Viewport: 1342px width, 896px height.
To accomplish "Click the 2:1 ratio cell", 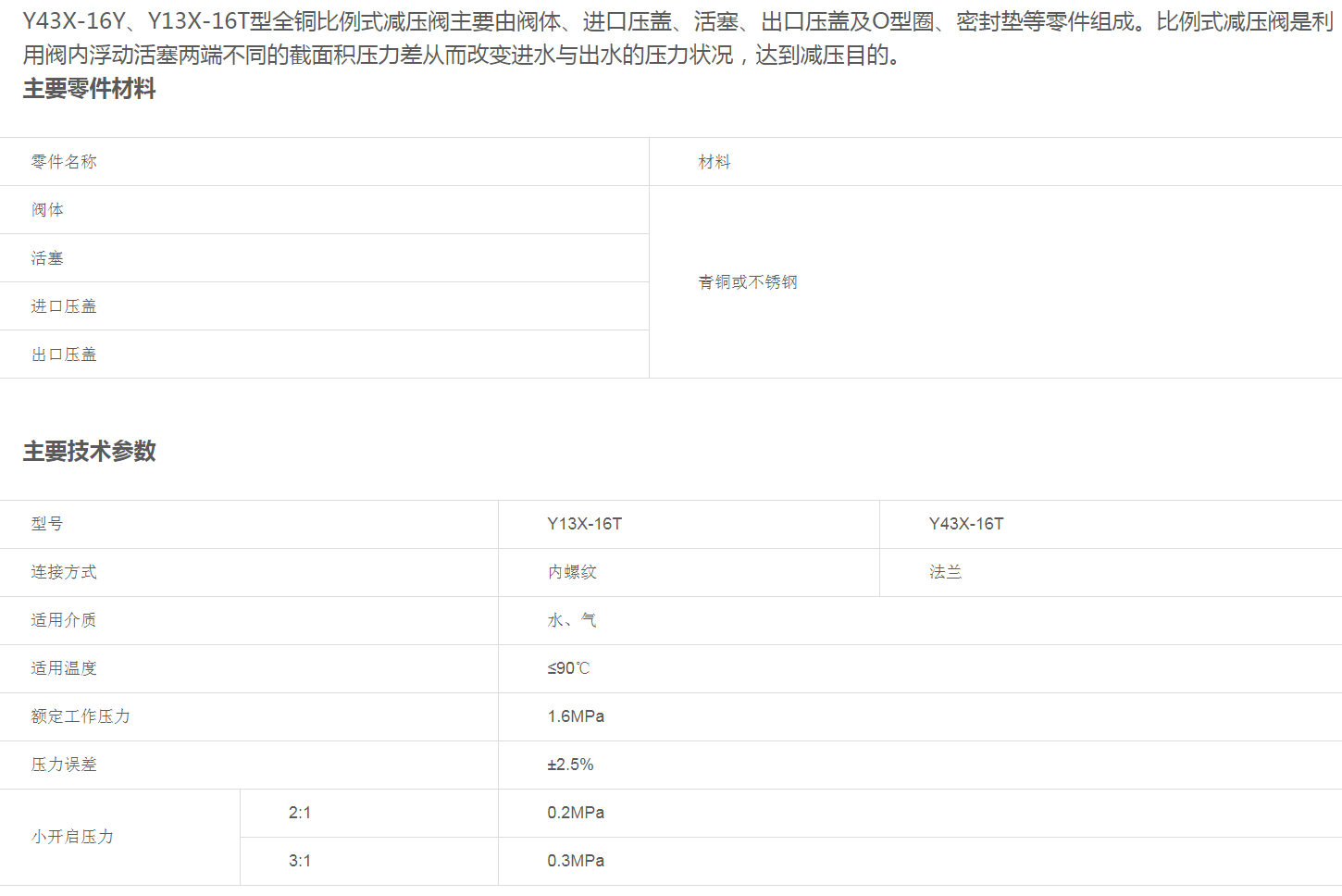I will pyautogui.click(x=300, y=813).
